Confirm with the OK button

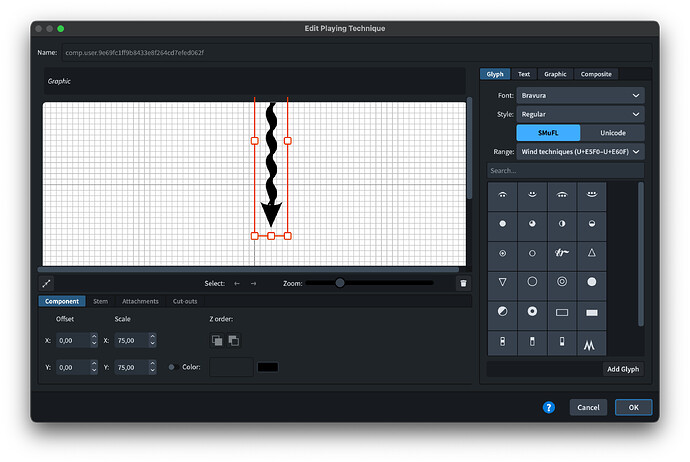[x=633, y=407]
